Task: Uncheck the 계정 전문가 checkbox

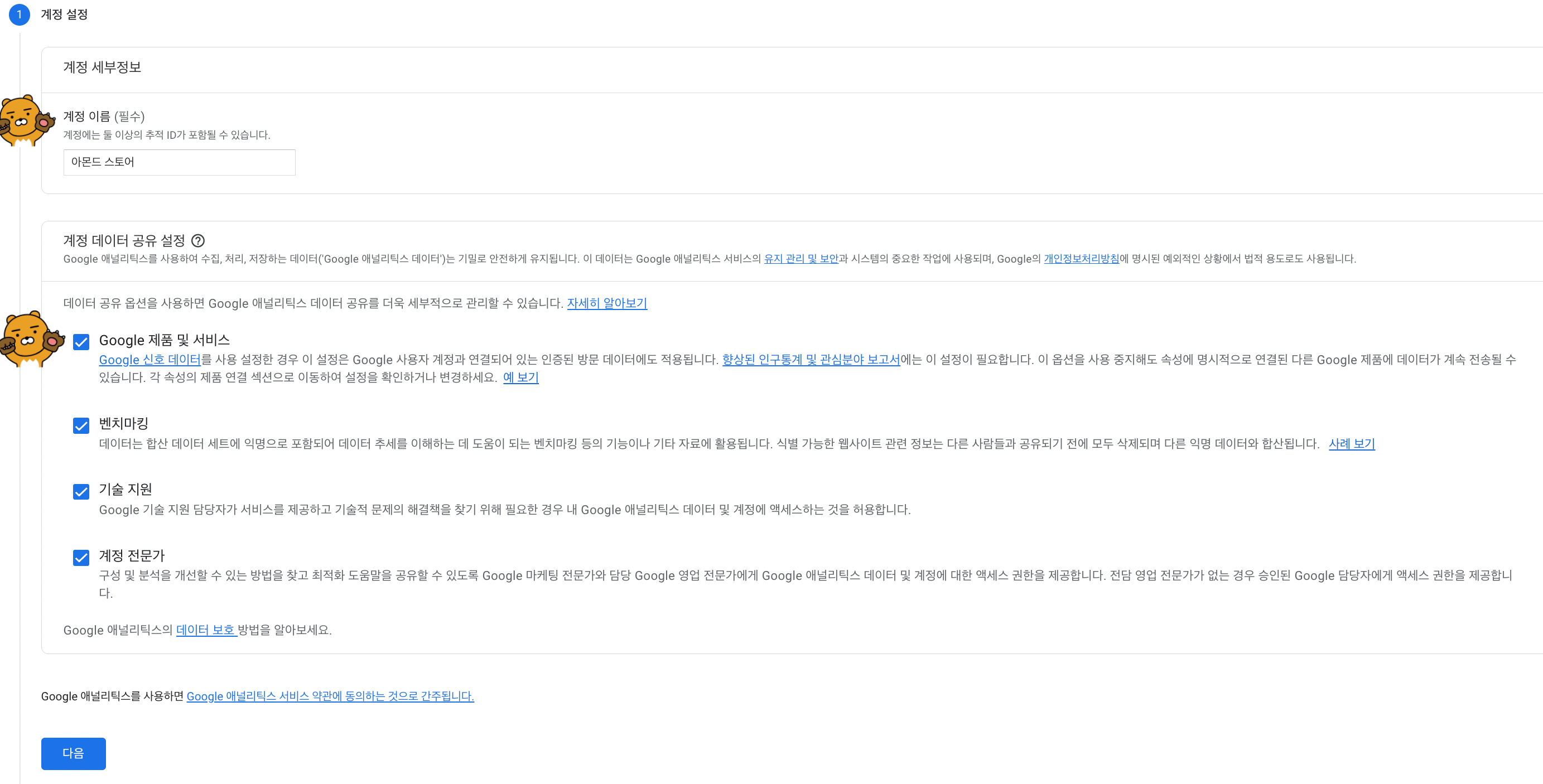Action: [x=81, y=558]
